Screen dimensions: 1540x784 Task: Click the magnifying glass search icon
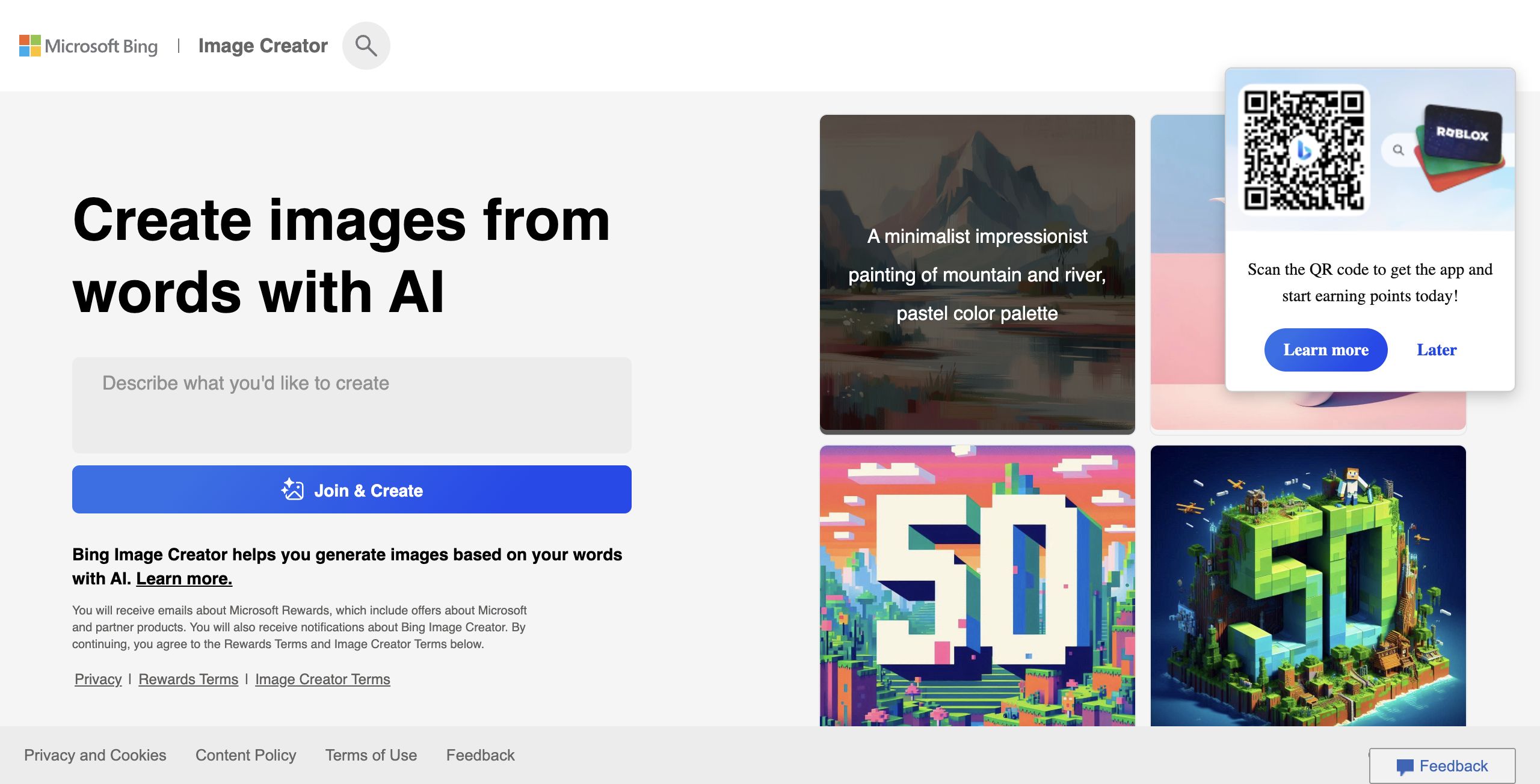pyautogui.click(x=366, y=46)
